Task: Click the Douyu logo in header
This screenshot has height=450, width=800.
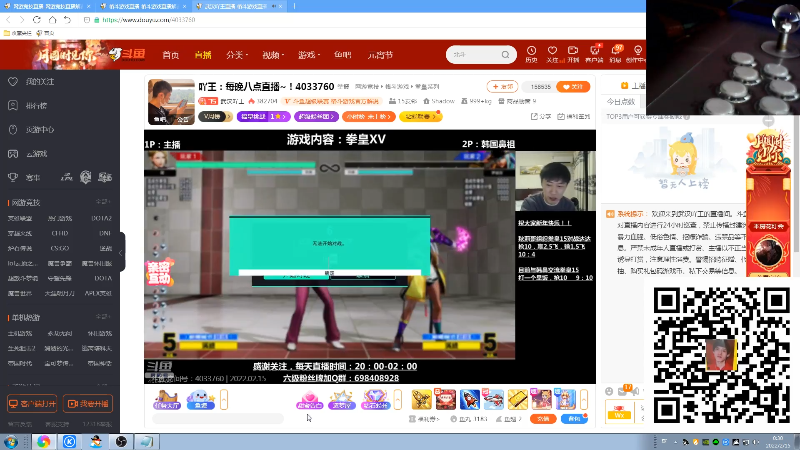Action: point(127,54)
